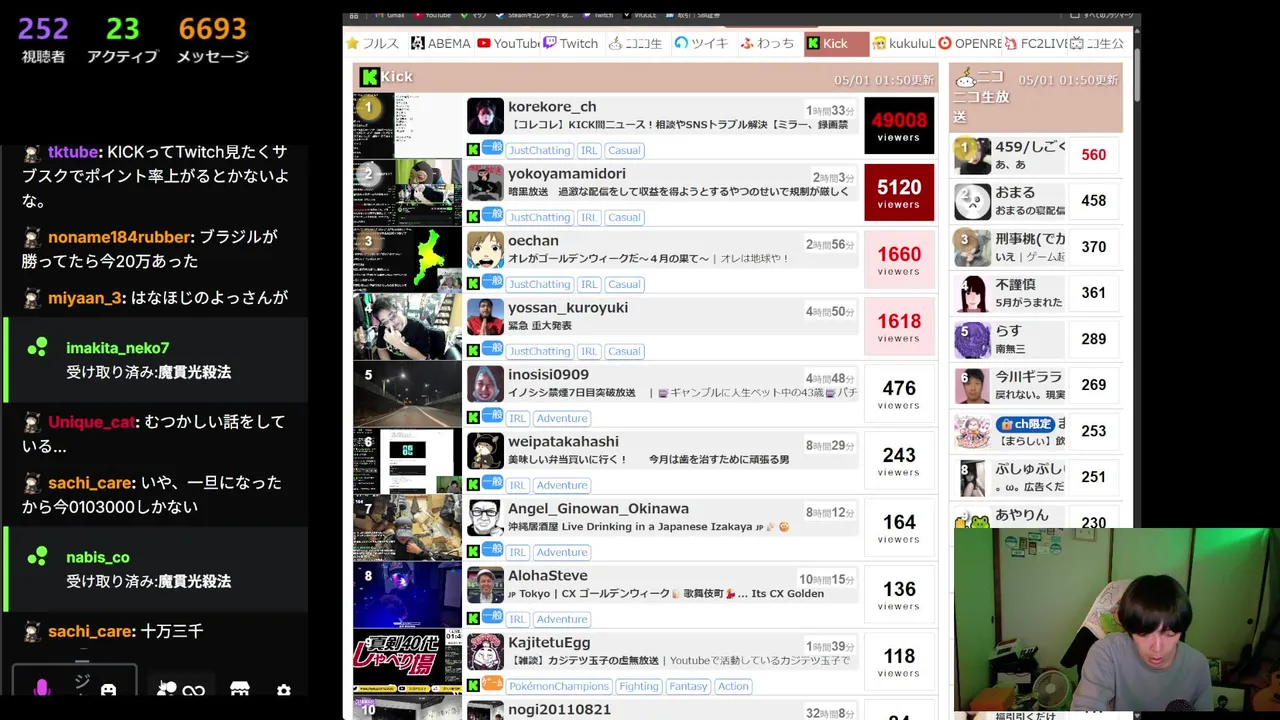Image resolution: width=1280 pixels, height=720 pixels.
Task: Open chat settings gear icon
Action: 284,690
